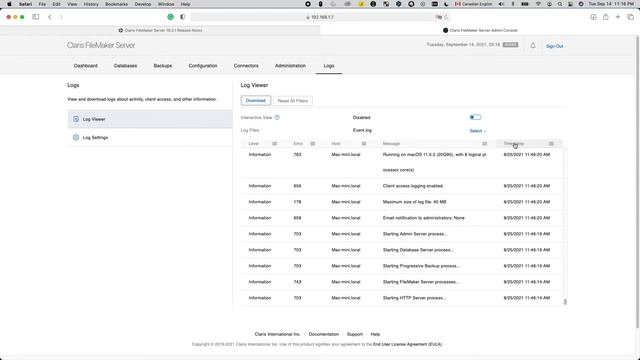Click the Sign Out link
This screenshot has height=360, width=640.
pyautogui.click(x=554, y=46)
